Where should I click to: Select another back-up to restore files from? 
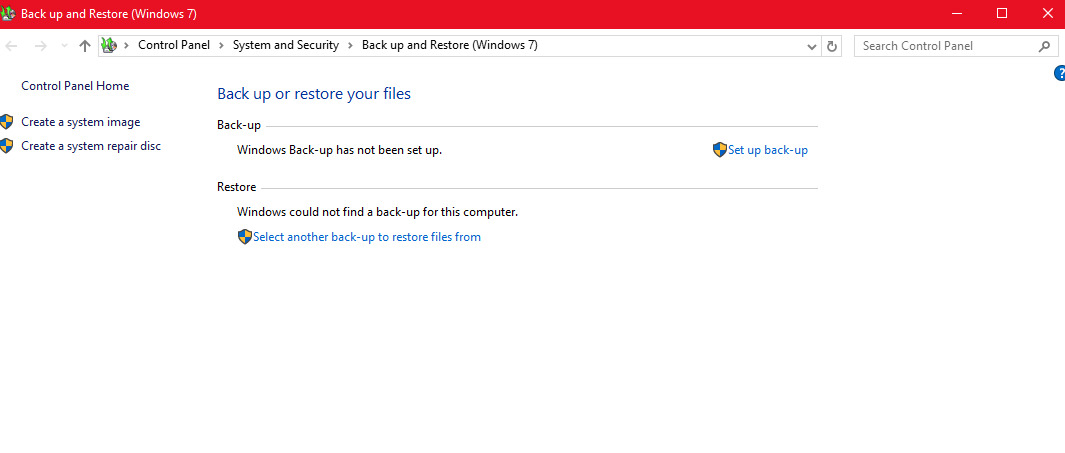click(367, 237)
